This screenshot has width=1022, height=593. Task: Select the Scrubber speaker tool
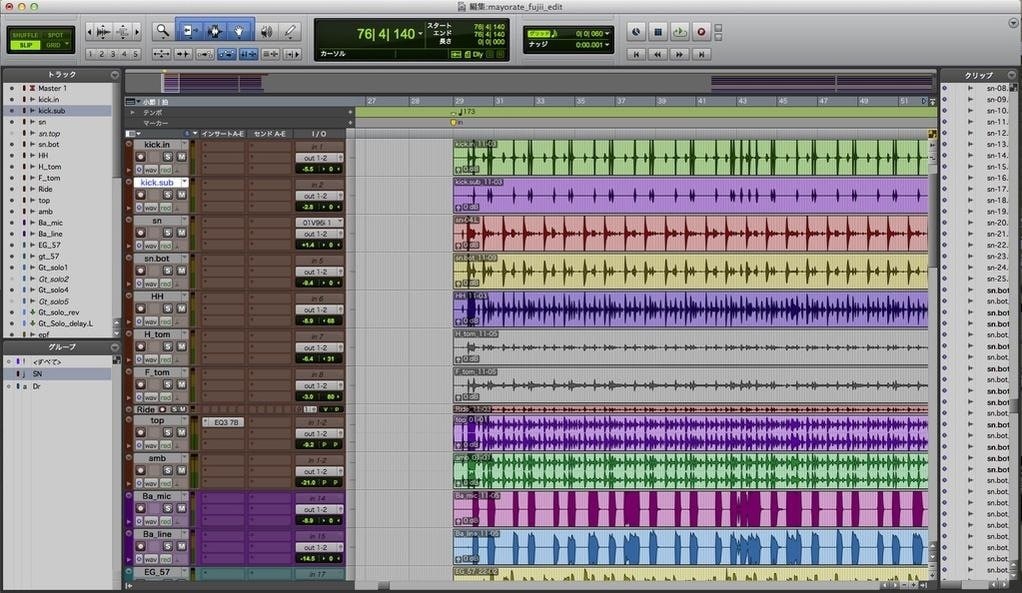coord(266,31)
